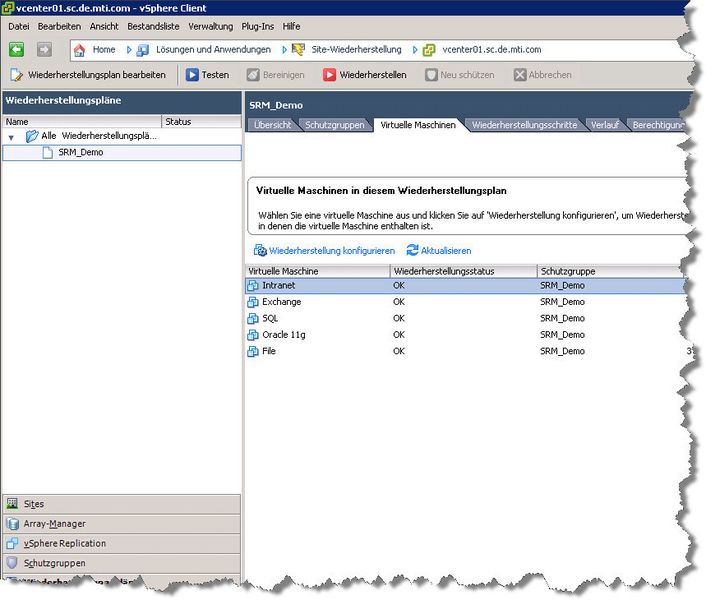Click the red Wiederherstellen play icon
This screenshot has height=600, width=706.
(329, 75)
